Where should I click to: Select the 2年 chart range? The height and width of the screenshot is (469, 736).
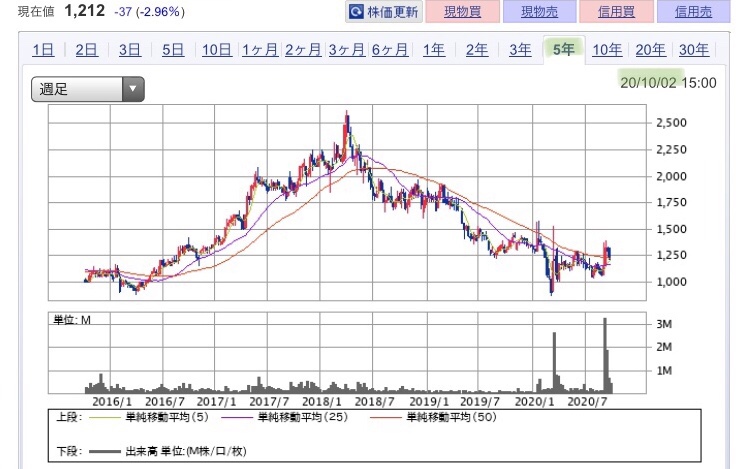click(477, 49)
